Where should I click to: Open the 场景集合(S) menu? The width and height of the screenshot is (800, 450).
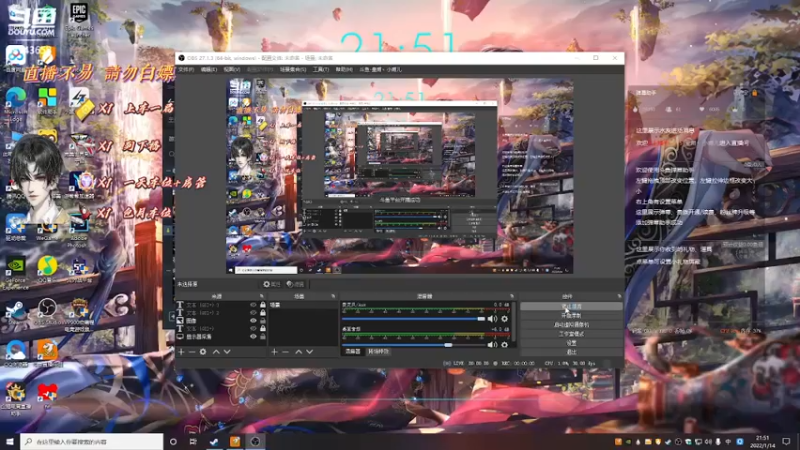tap(293, 69)
